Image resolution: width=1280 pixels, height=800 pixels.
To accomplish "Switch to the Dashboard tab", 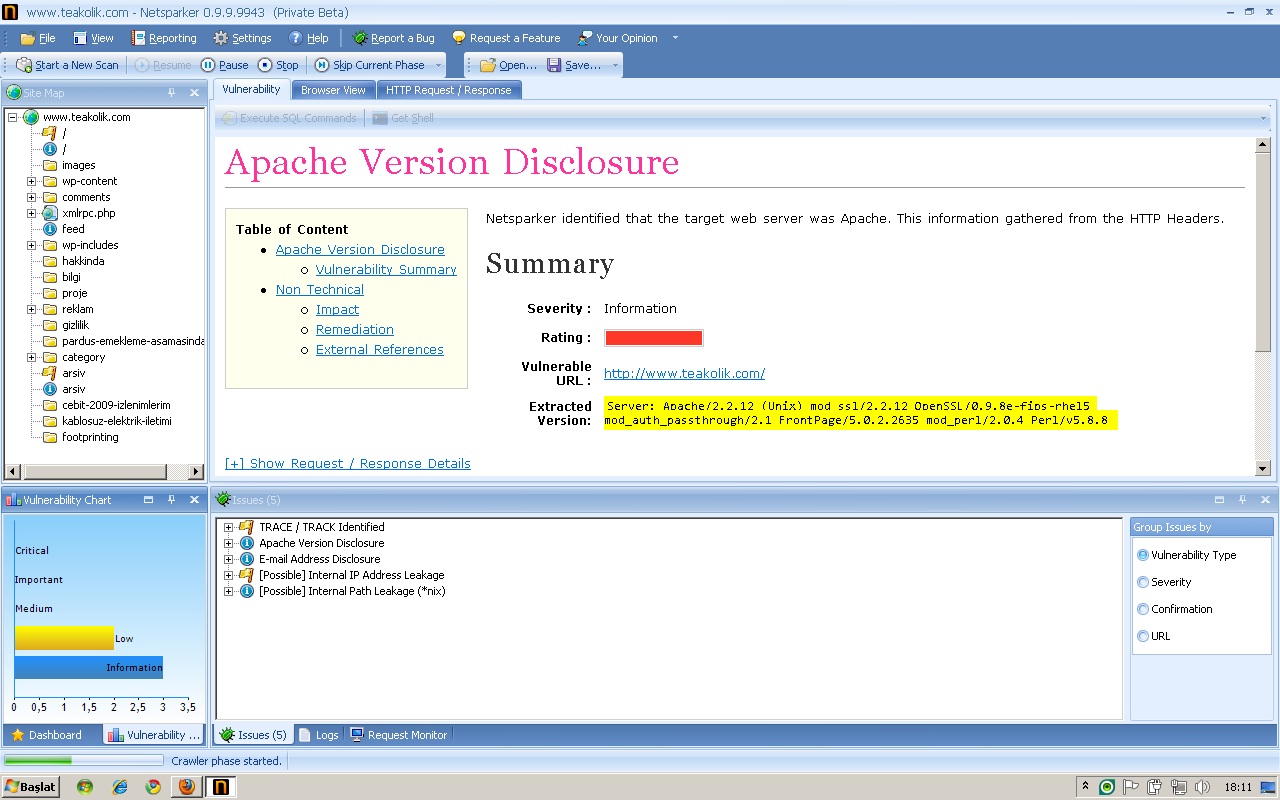I will (x=47, y=735).
